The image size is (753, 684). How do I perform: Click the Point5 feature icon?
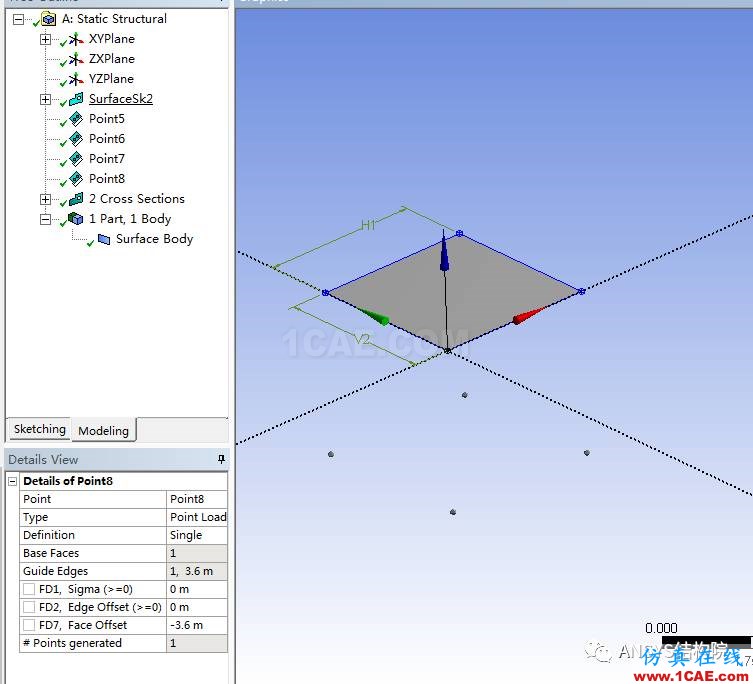pos(76,119)
